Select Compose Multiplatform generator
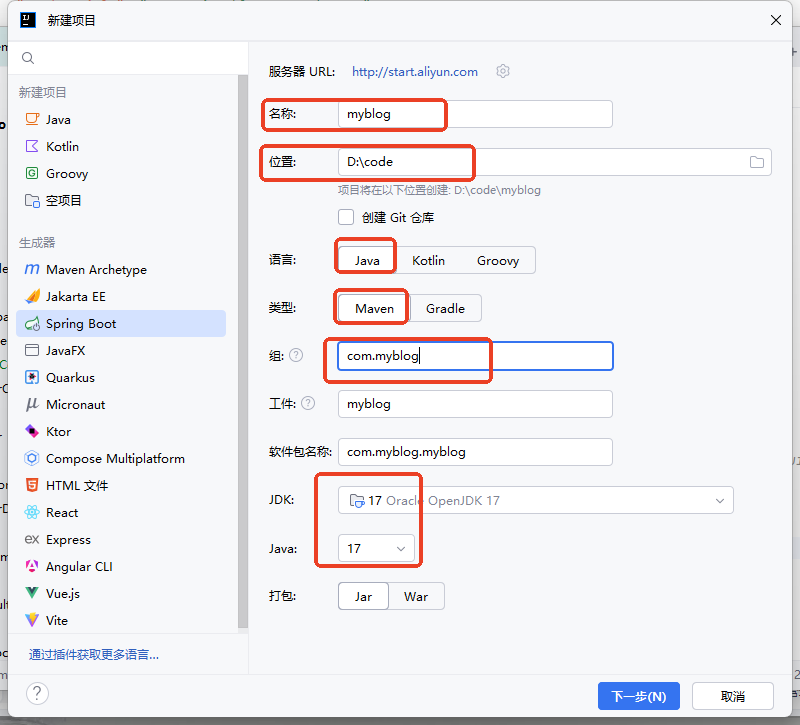This screenshot has height=725, width=800. 121,459
